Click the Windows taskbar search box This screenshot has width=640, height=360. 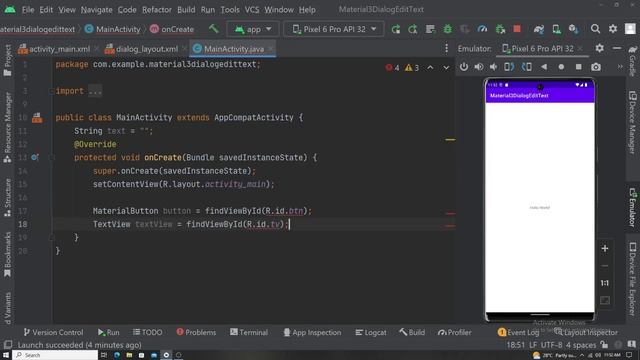tap(55, 355)
